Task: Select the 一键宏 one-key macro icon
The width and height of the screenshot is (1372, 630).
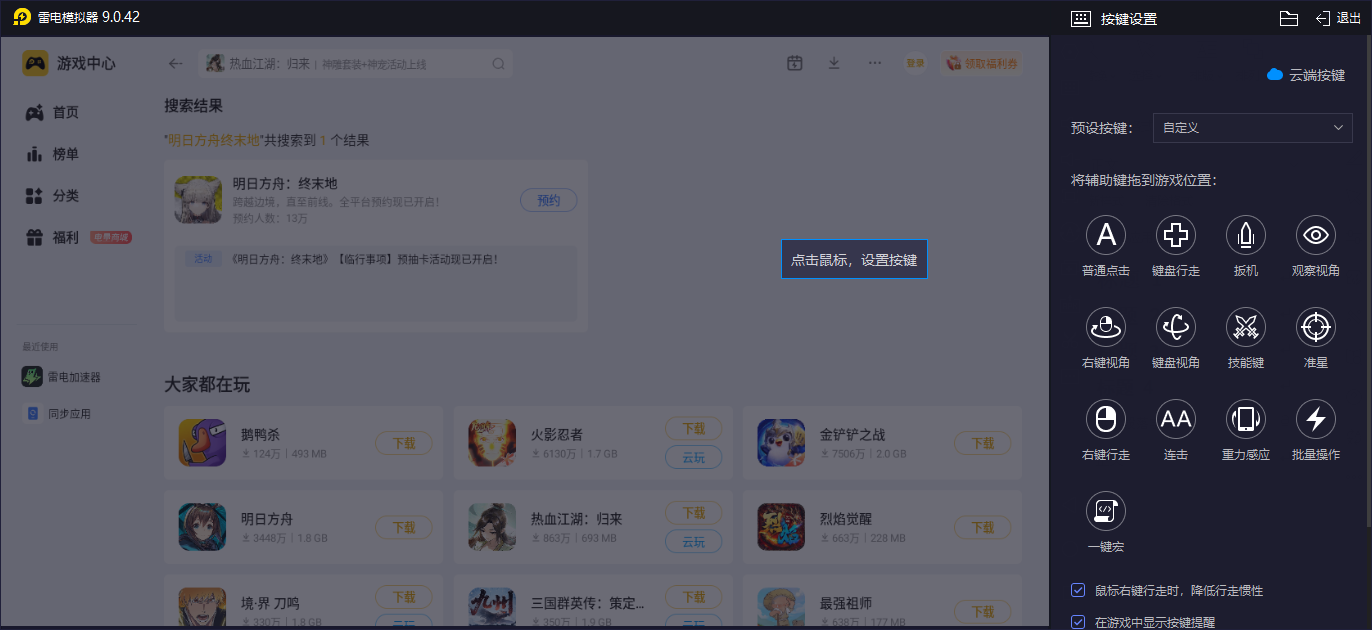Action: (1106, 511)
